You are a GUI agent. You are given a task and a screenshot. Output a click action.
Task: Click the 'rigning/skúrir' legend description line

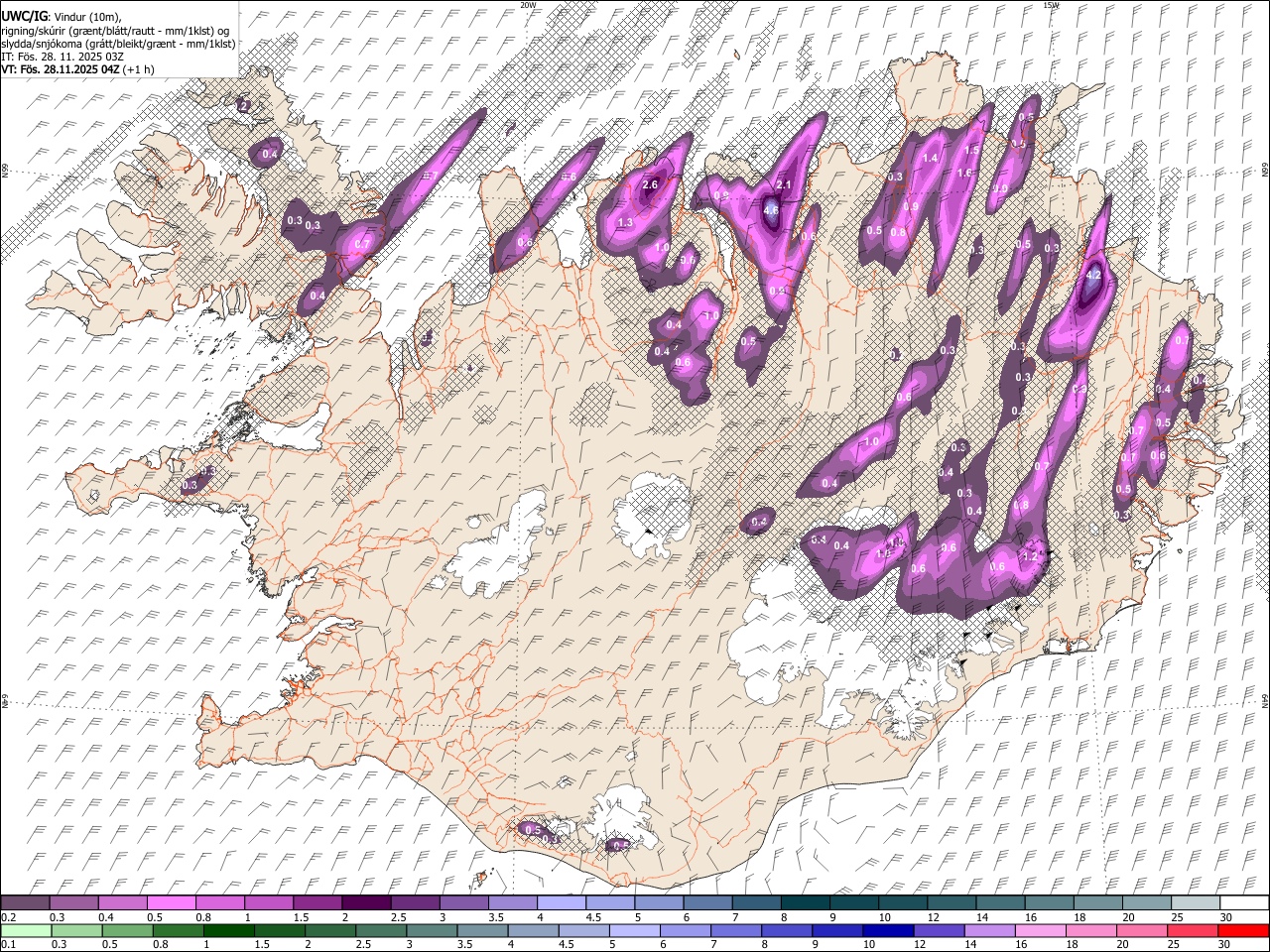click(115, 31)
